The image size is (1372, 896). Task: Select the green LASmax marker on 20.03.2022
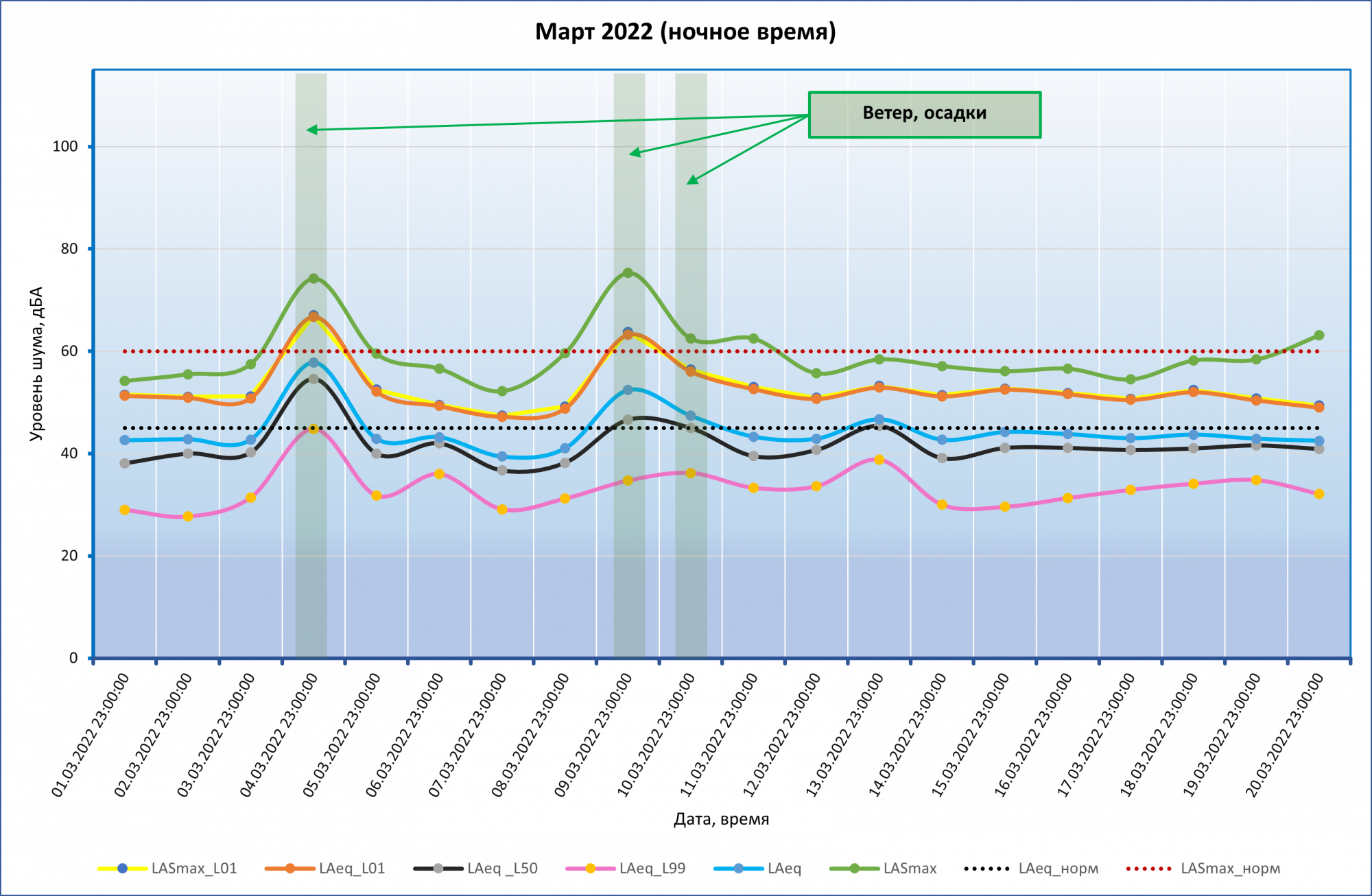pyautogui.click(x=1318, y=335)
